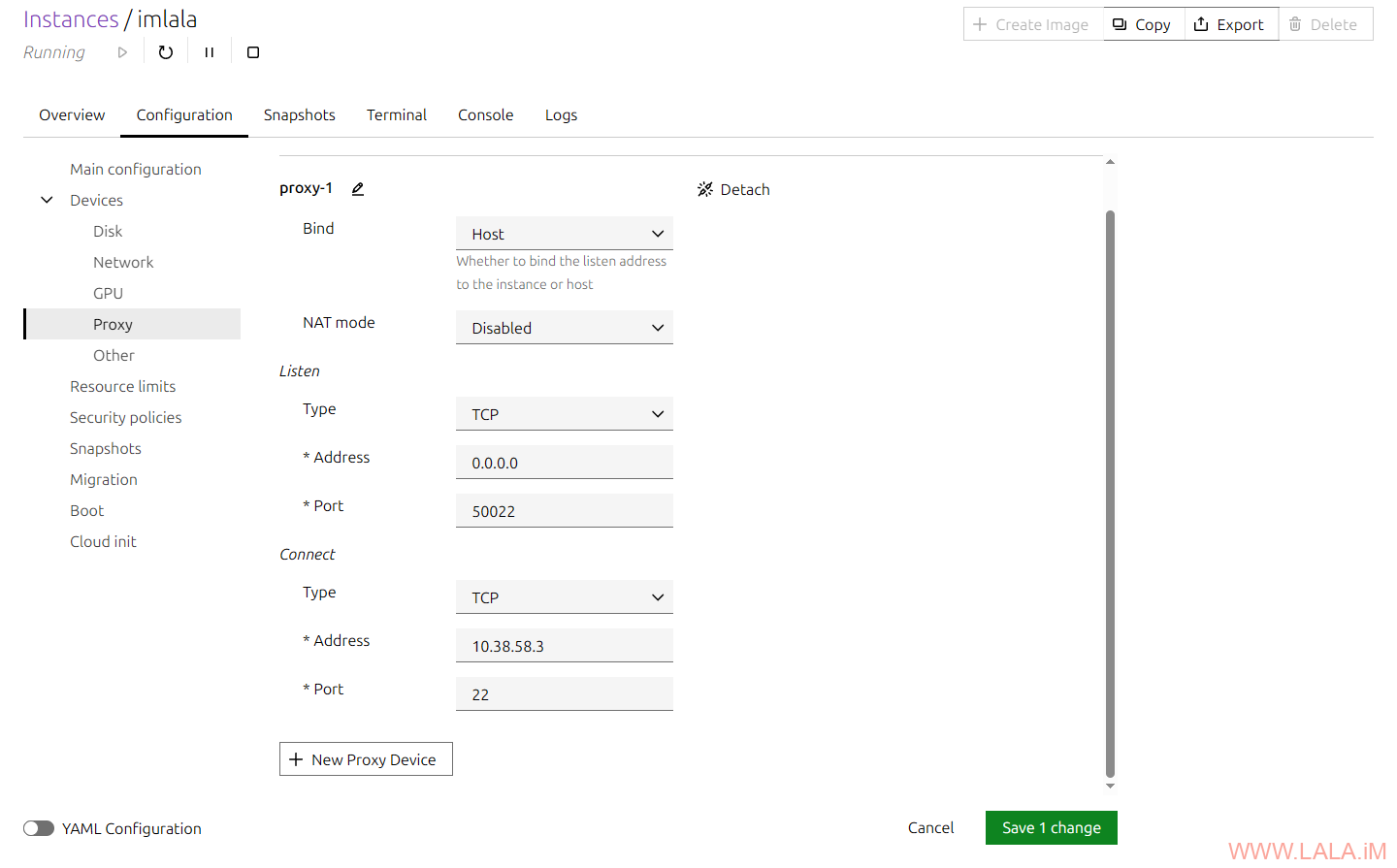Select Network in the Devices sidebar
Image resolution: width=1397 pixels, height=868 pixels.
pos(123,262)
